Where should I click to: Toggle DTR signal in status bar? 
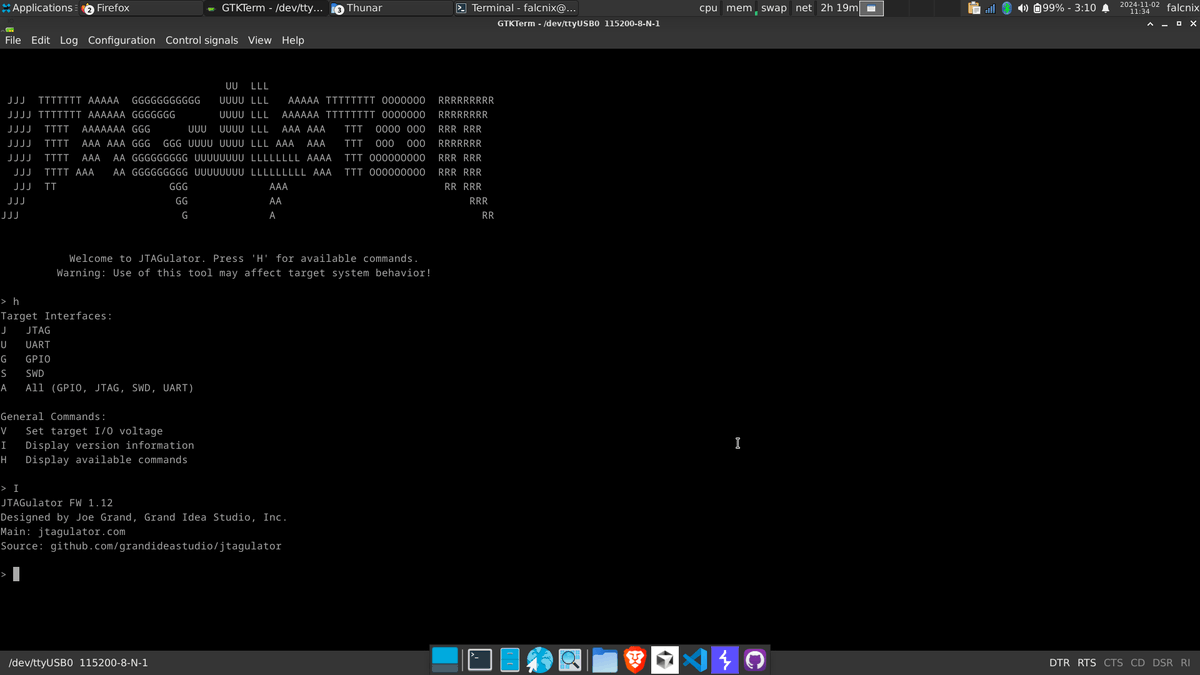point(1059,663)
